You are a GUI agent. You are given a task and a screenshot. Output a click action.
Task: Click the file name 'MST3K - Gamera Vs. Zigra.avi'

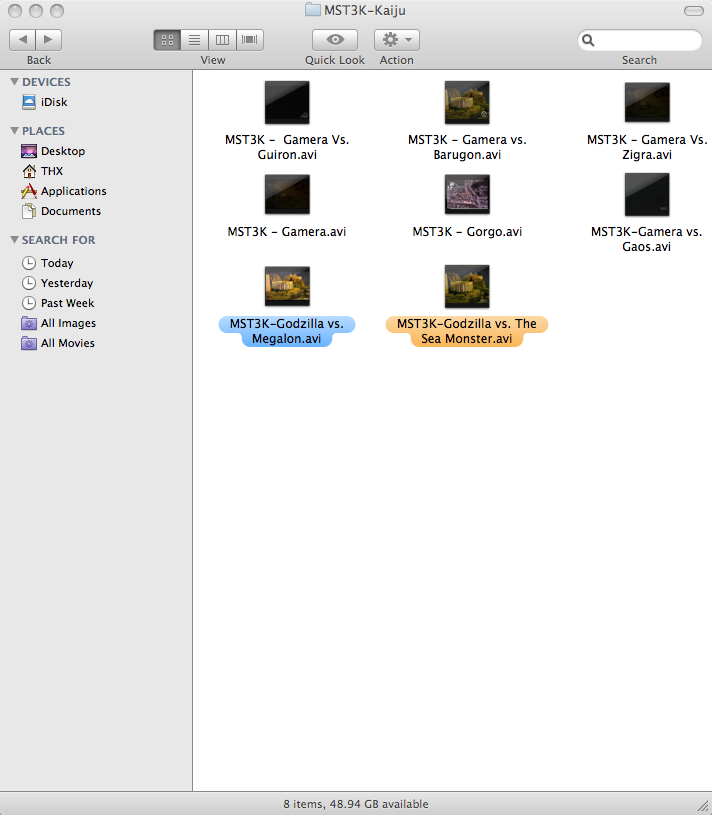tap(647, 147)
